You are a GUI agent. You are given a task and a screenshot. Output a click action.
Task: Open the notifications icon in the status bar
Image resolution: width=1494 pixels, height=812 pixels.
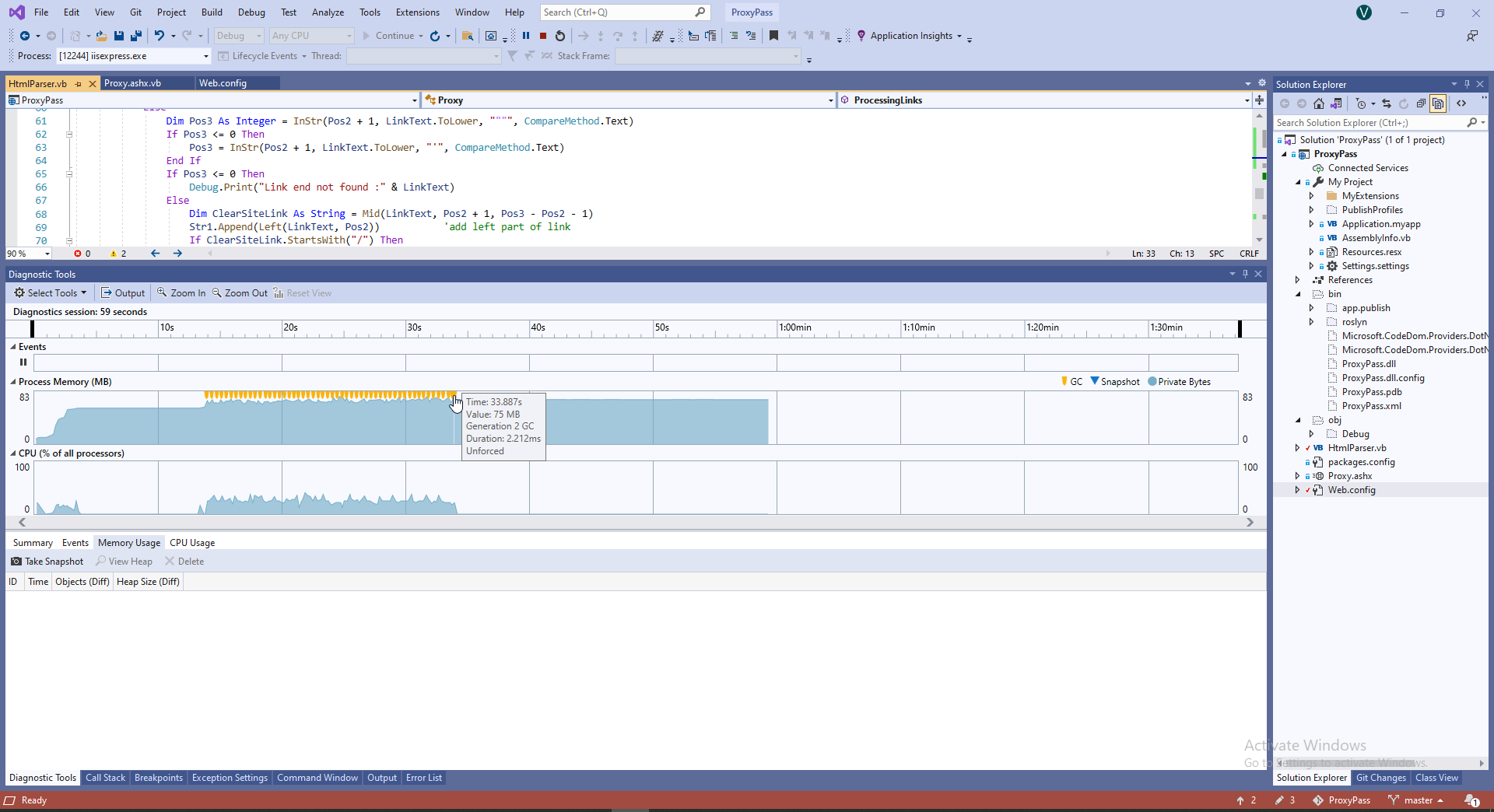[x=1471, y=800]
